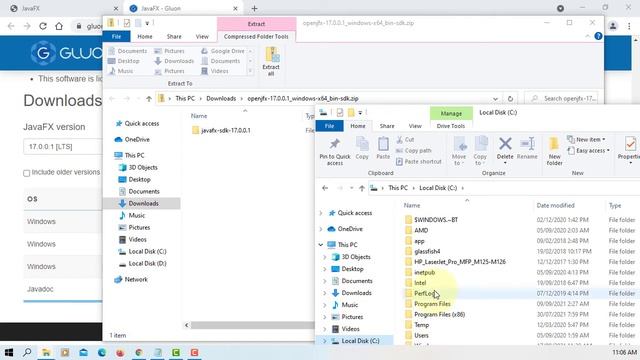
Task: Switch to the JavaFX - Gluon browser tab
Action: point(184,8)
